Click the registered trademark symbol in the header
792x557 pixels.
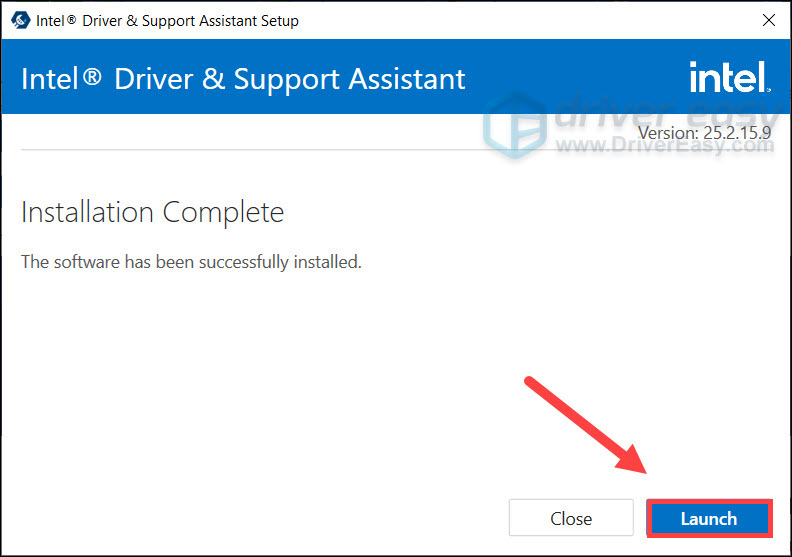pyautogui.click(x=91, y=77)
